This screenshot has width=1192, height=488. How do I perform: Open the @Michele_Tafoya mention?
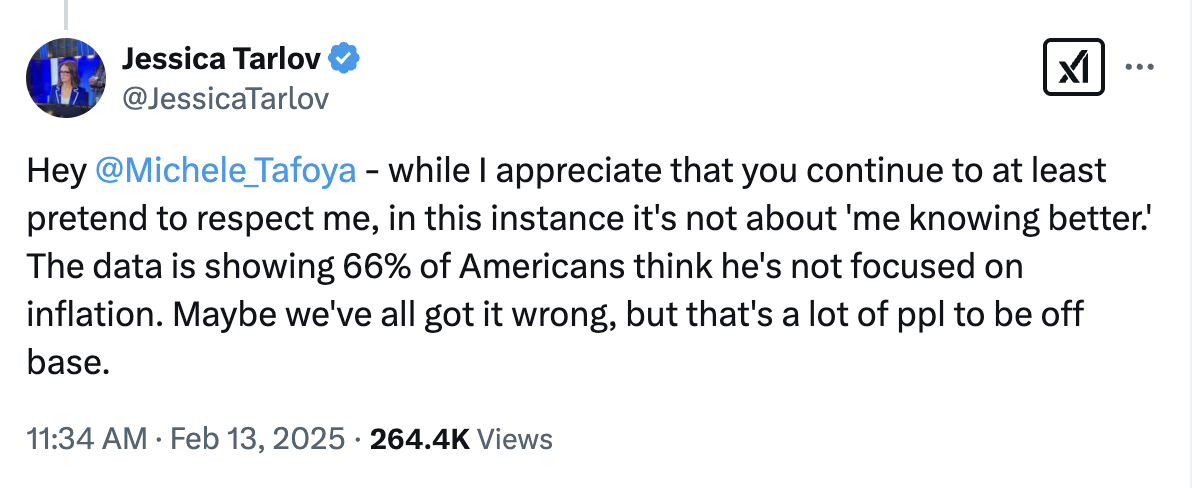[x=225, y=171]
